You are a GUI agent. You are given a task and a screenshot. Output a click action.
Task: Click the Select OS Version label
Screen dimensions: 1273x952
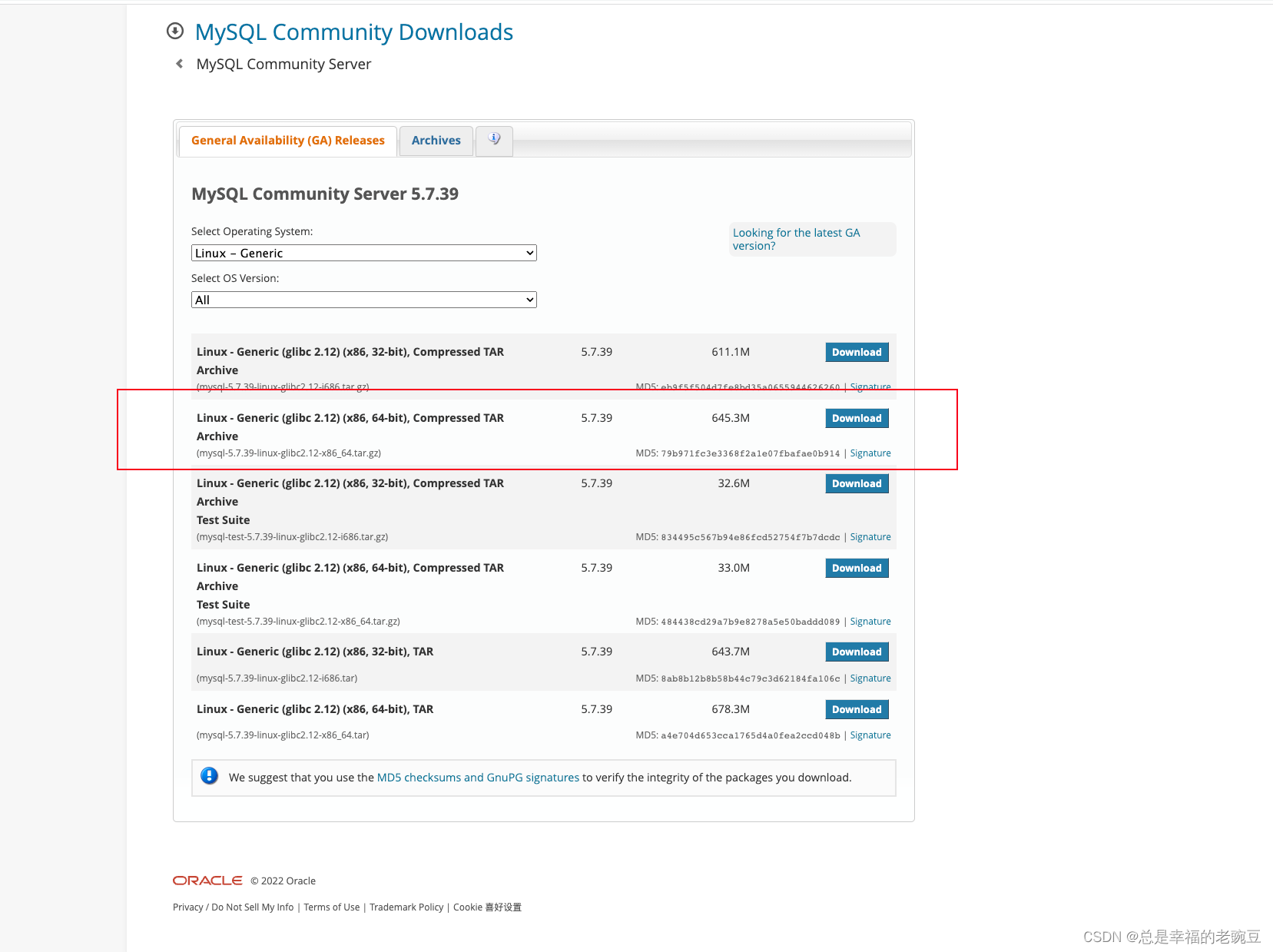[235, 278]
